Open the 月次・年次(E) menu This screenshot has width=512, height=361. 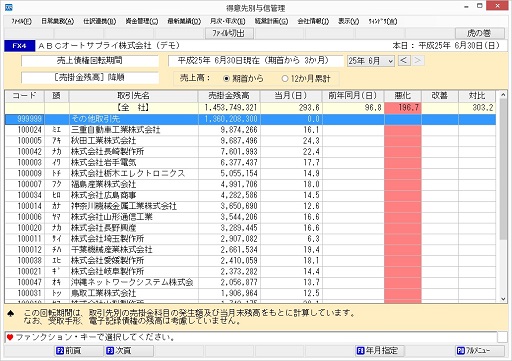(x=227, y=21)
